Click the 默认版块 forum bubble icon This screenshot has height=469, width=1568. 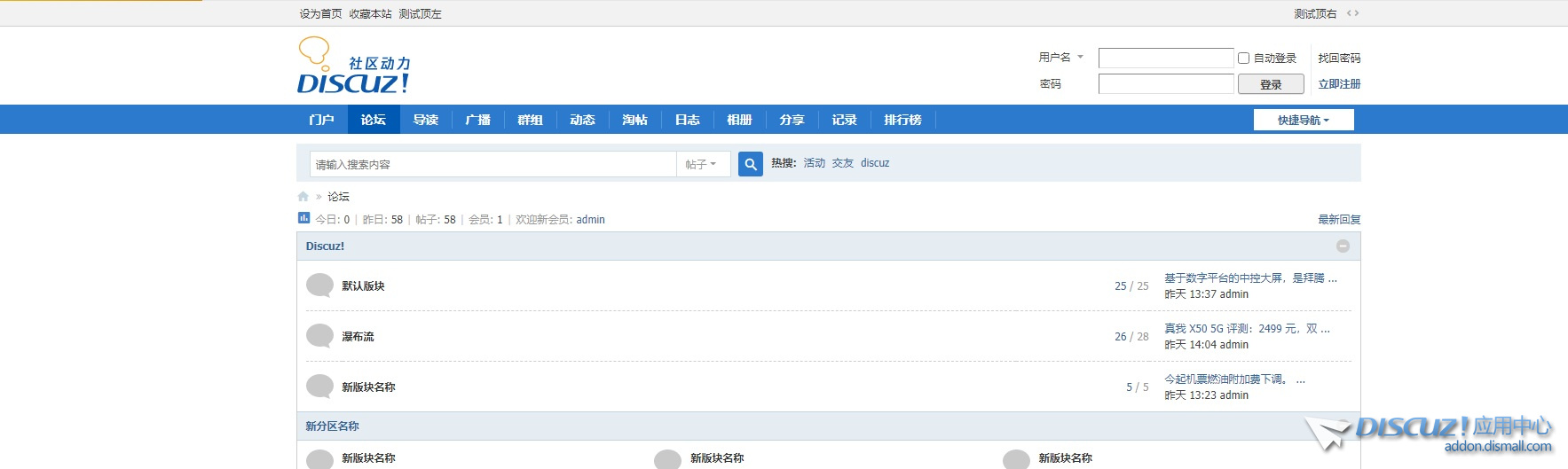[x=319, y=285]
